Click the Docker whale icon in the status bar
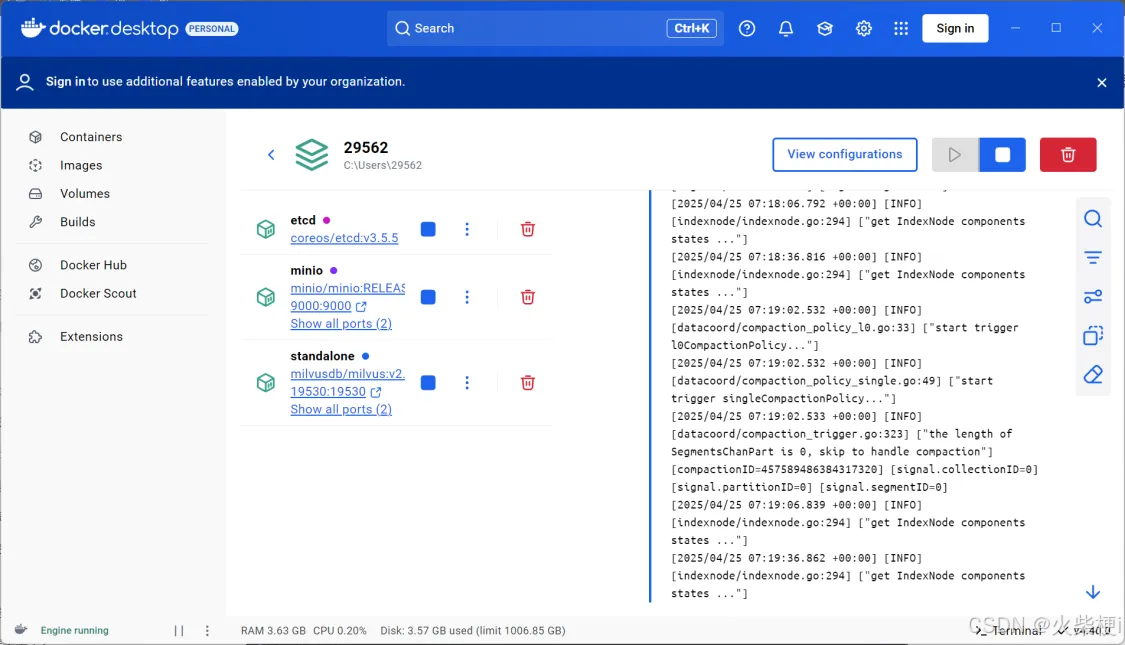Image resolution: width=1125 pixels, height=645 pixels. [x=21, y=629]
